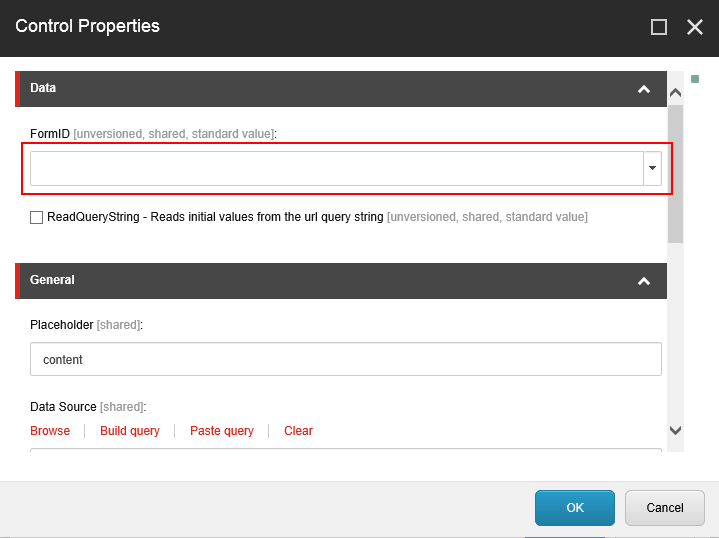Click the Placeholder text field
This screenshot has width=719, height=538.
tap(346, 359)
